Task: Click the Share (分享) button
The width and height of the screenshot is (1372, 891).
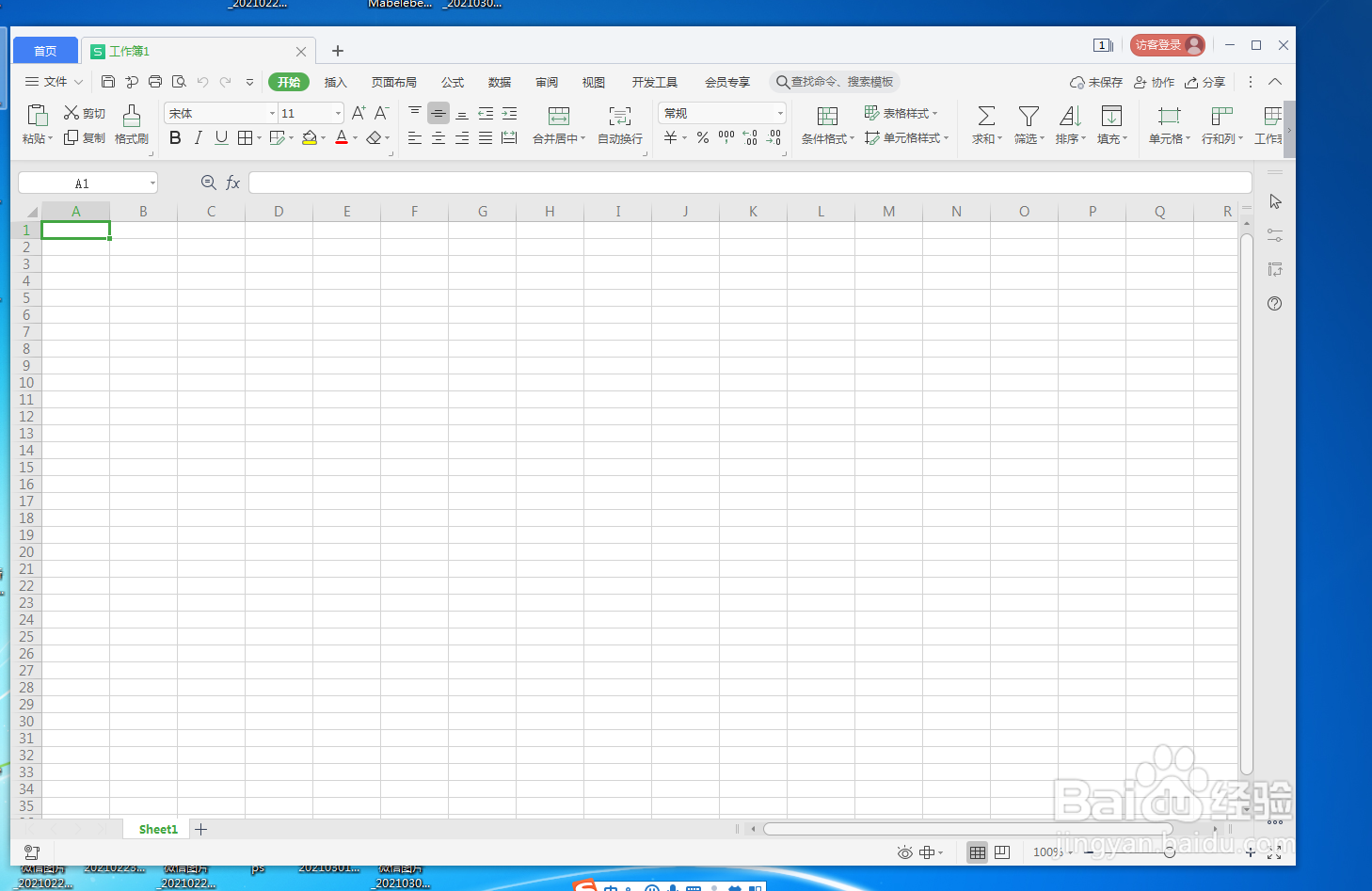Action: pos(1205,82)
